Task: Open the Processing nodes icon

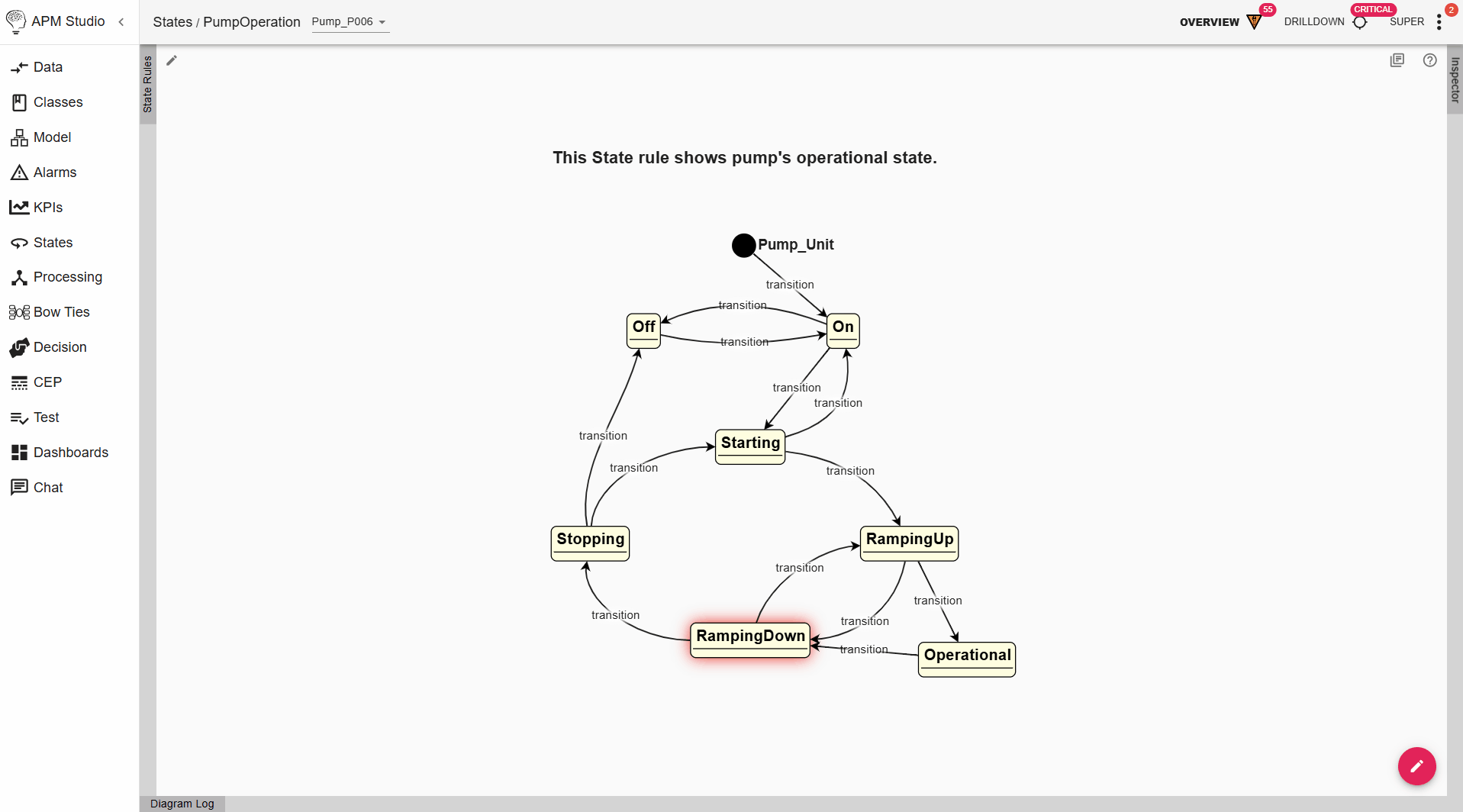Action: click(x=19, y=277)
